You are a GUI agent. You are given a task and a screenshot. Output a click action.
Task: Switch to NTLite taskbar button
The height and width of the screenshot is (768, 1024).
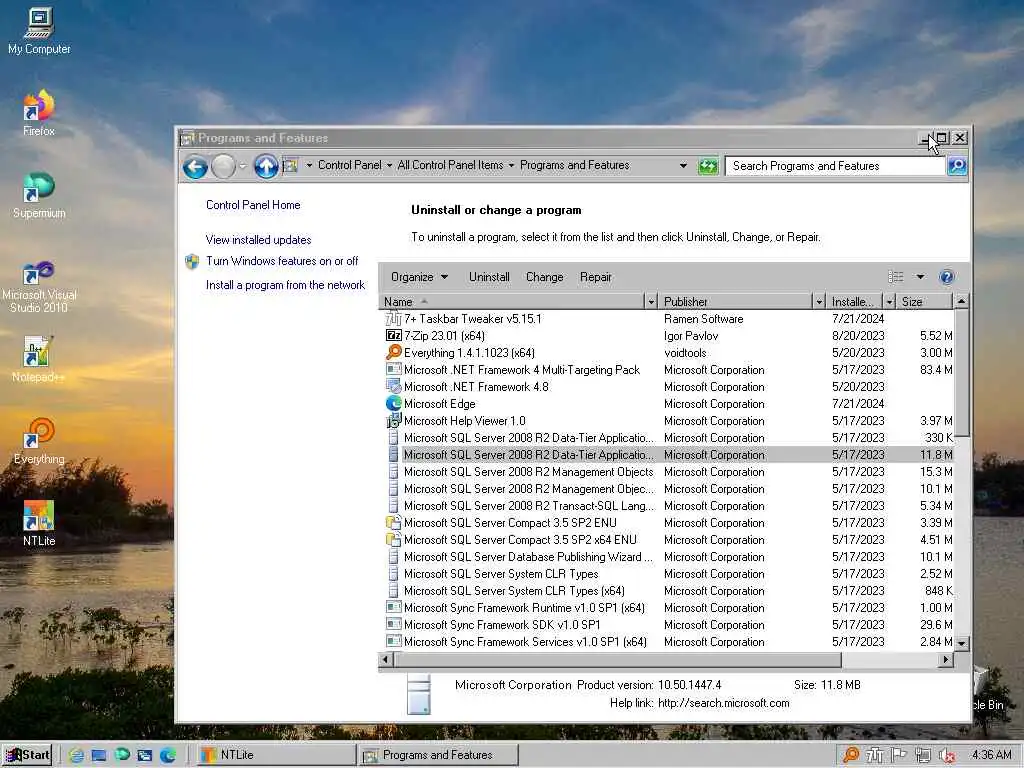[x=274, y=755]
